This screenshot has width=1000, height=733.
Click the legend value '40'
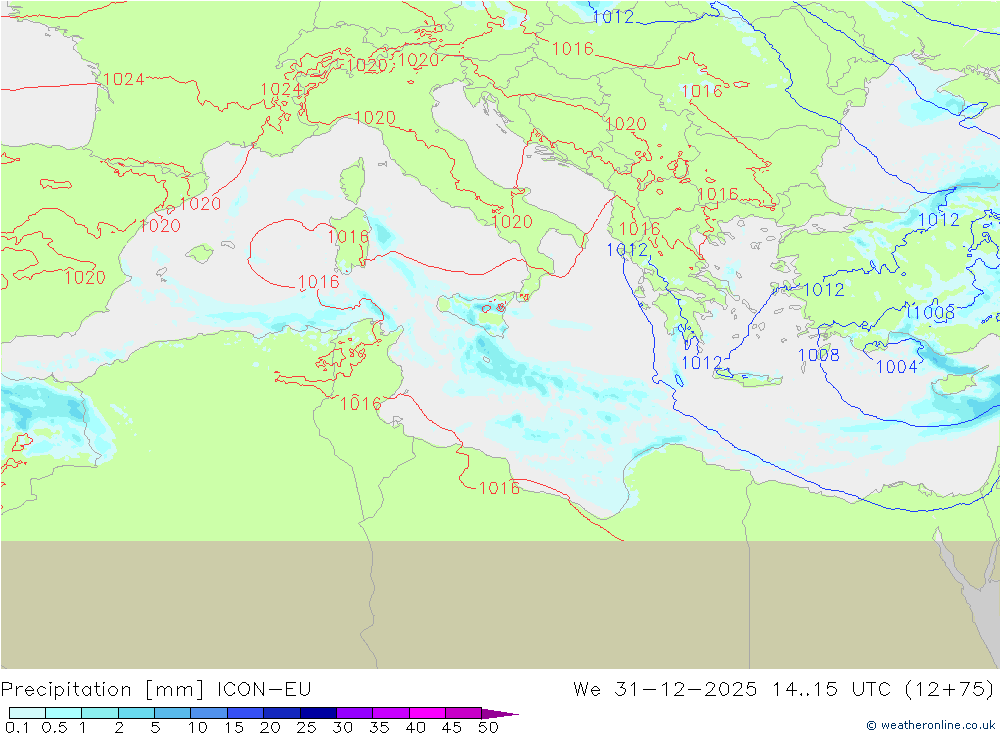pyautogui.click(x=415, y=727)
